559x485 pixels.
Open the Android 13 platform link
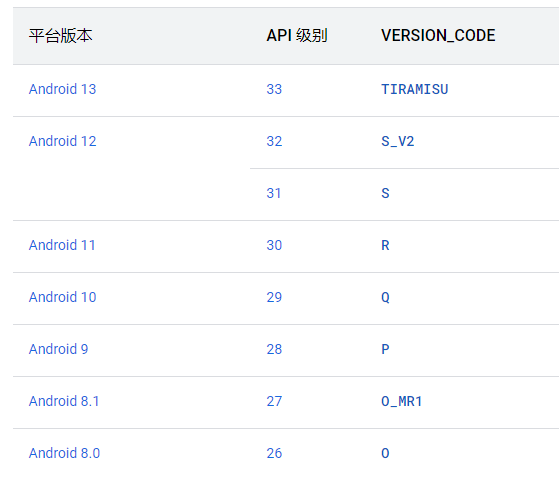(x=62, y=89)
